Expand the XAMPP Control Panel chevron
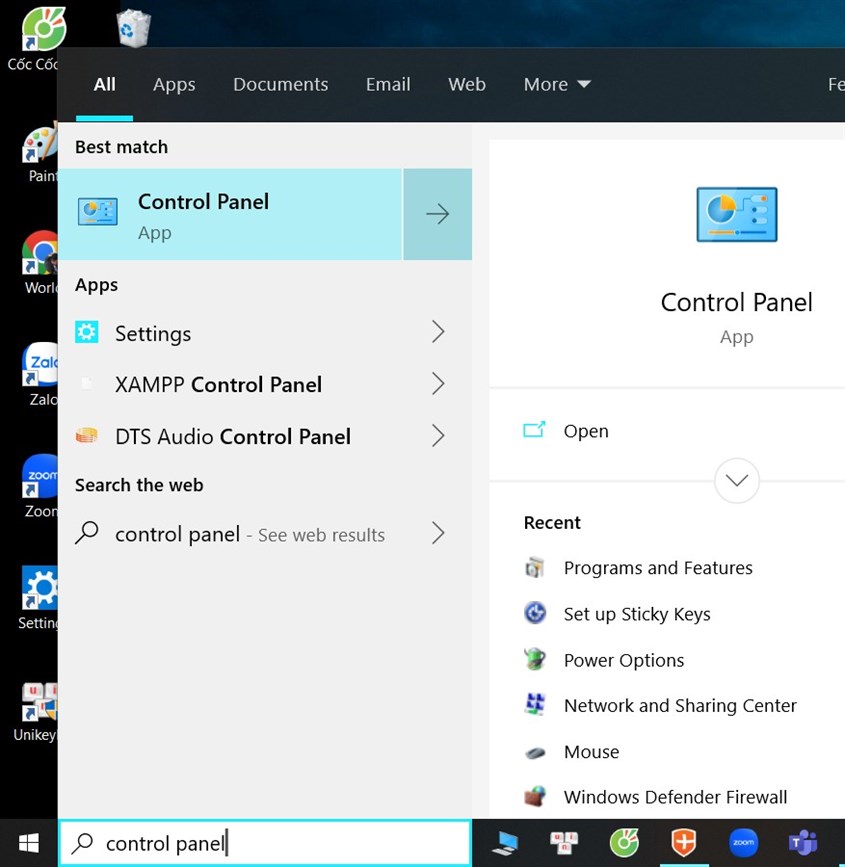This screenshot has width=845, height=867. pyautogui.click(x=438, y=384)
